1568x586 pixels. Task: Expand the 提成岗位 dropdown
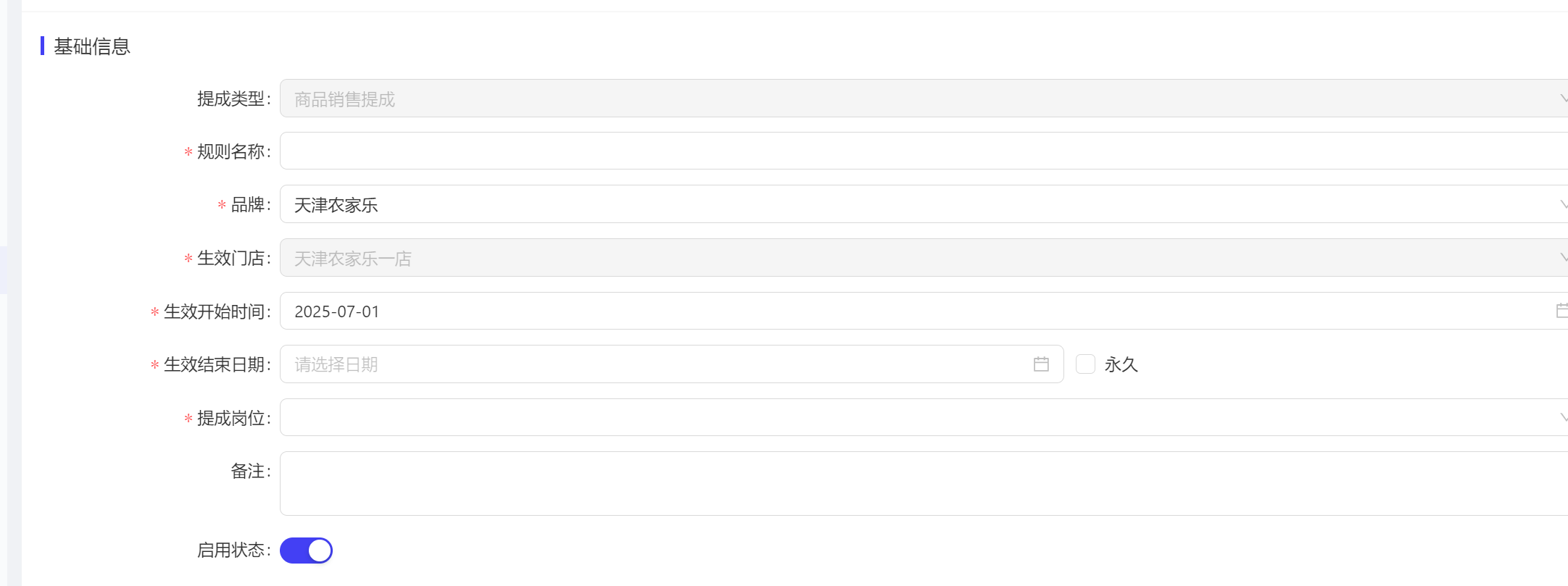point(924,417)
